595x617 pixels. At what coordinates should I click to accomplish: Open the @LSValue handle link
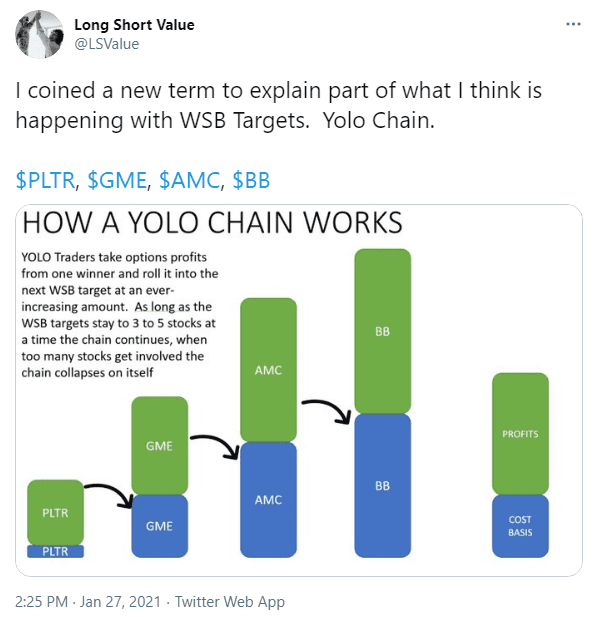click(107, 44)
